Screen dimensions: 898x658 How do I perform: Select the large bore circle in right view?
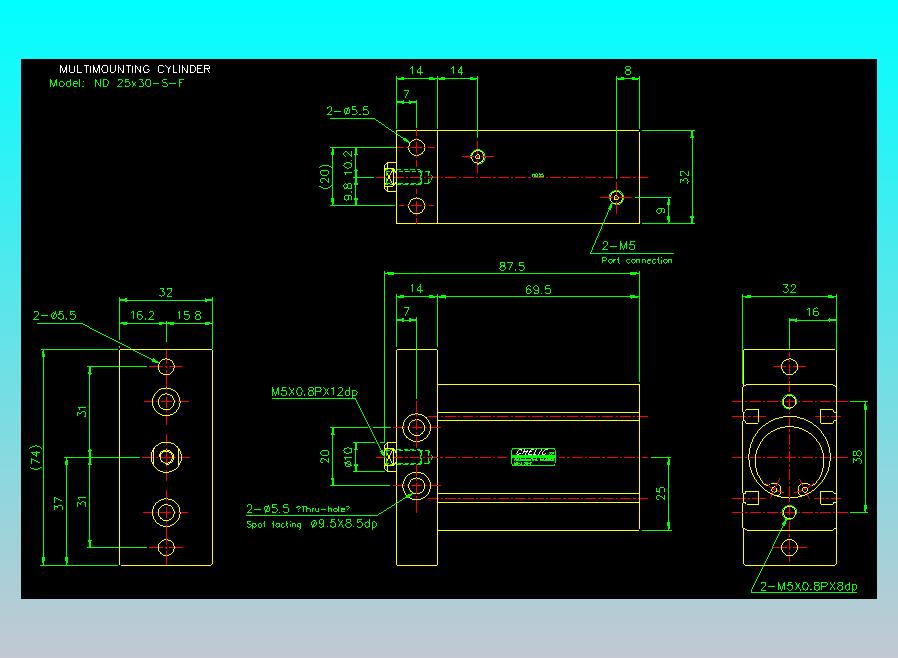point(789,456)
